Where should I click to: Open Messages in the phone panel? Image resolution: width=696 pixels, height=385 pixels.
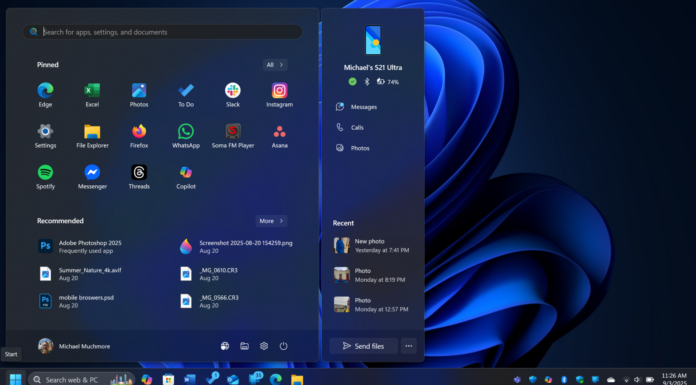point(356,107)
